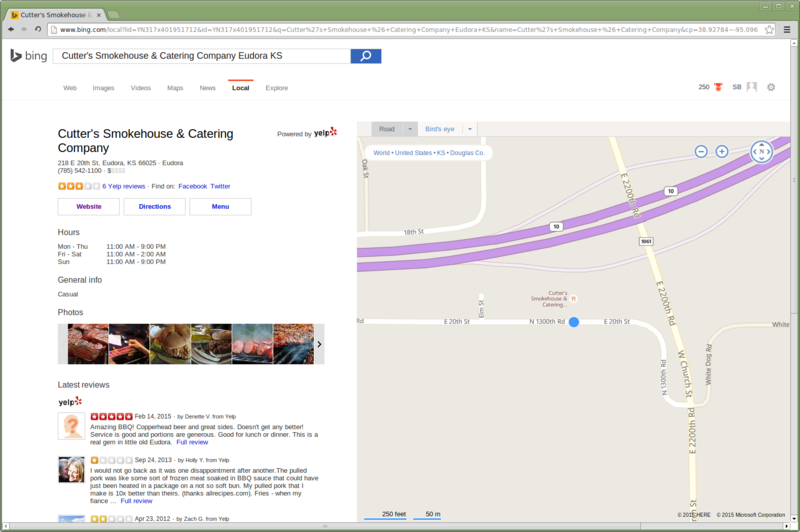Reload the page with refresh icon
This screenshot has width=800, height=532.
[x=38, y=30]
